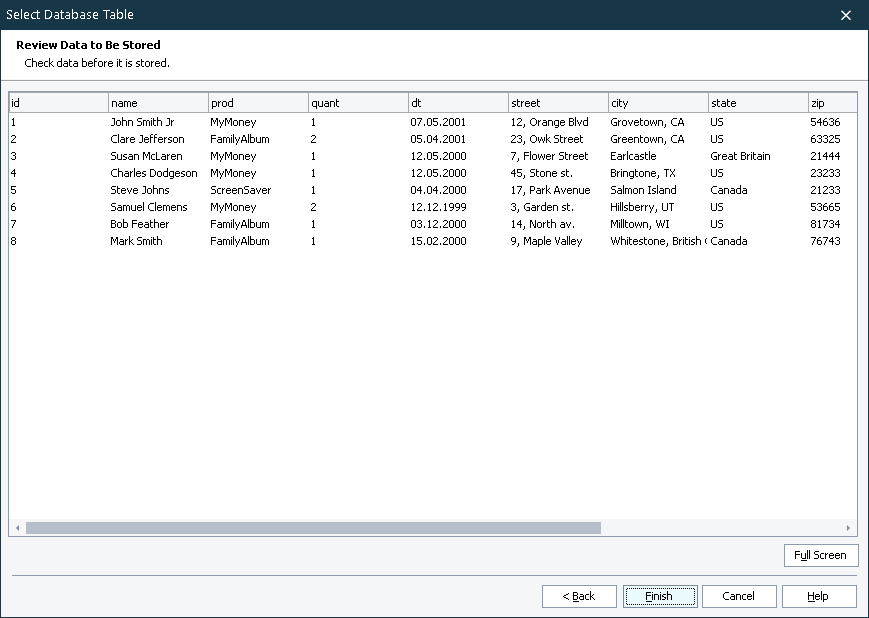869x618 pixels.
Task: Select the John Smith Jr name cell
Action: point(142,122)
